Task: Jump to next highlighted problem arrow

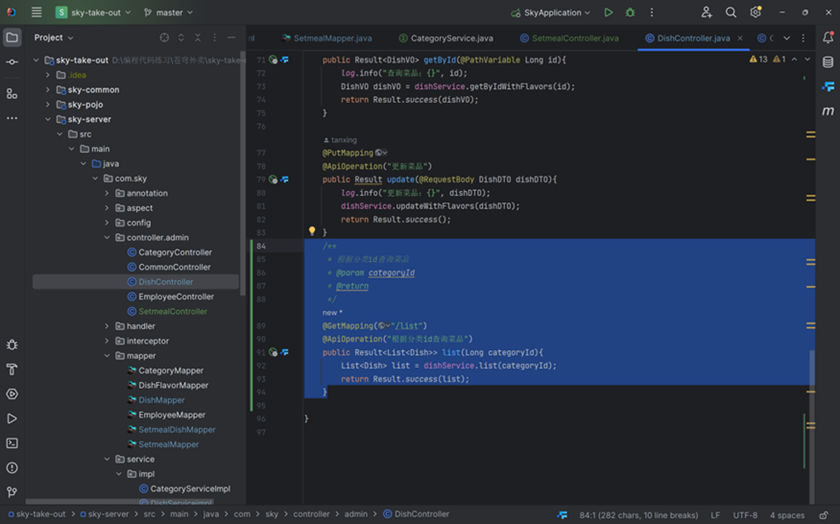Action: (x=807, y=59)
